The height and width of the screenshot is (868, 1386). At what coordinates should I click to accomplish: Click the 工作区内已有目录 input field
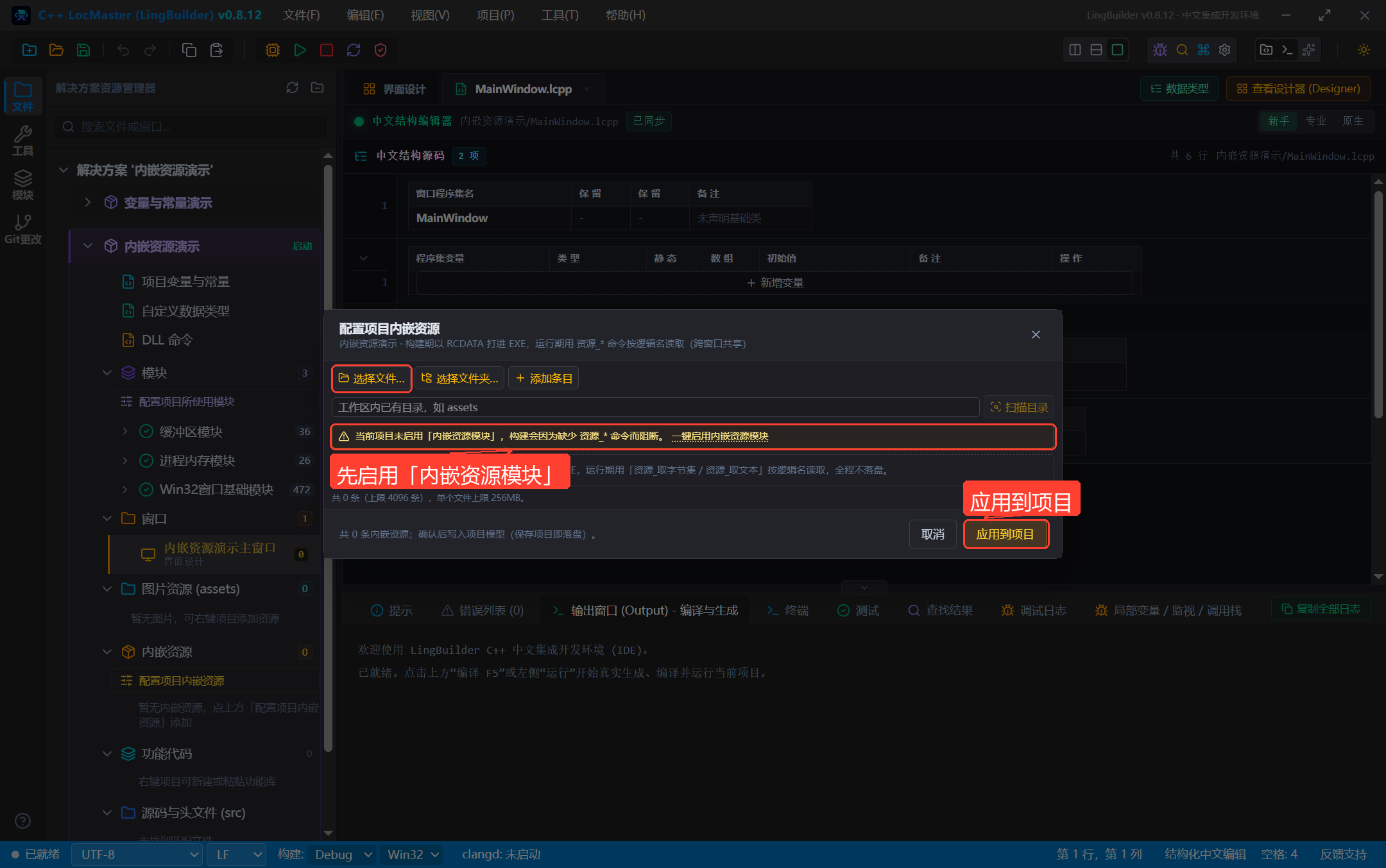(655, 407)
